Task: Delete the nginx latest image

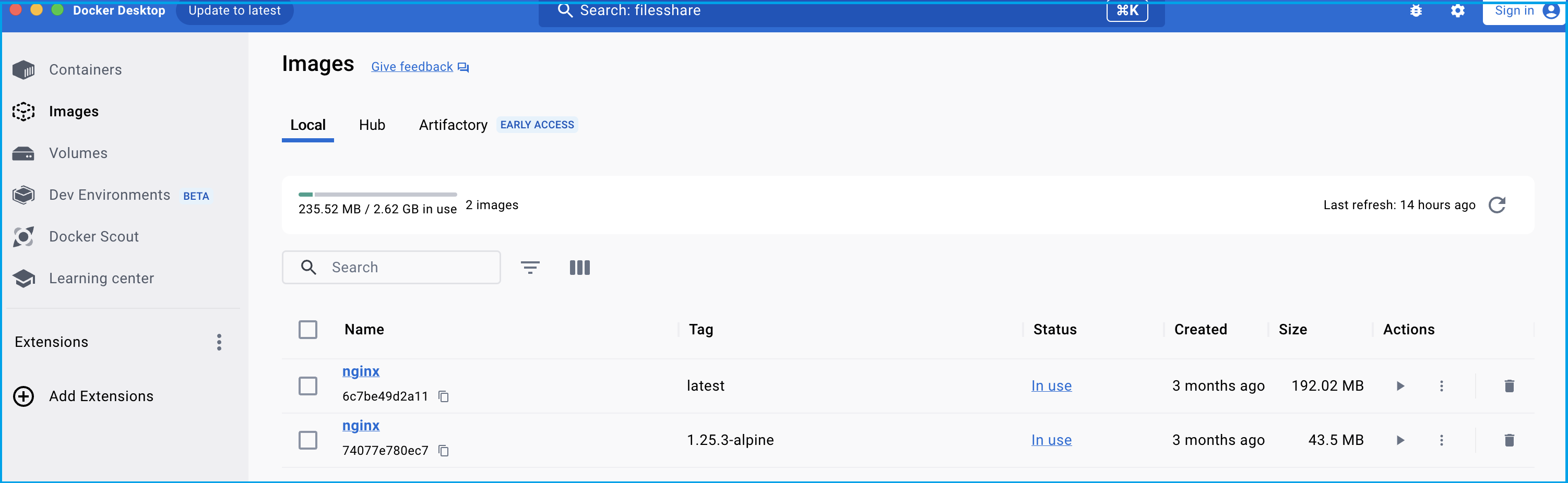Action: point(1509,387)
